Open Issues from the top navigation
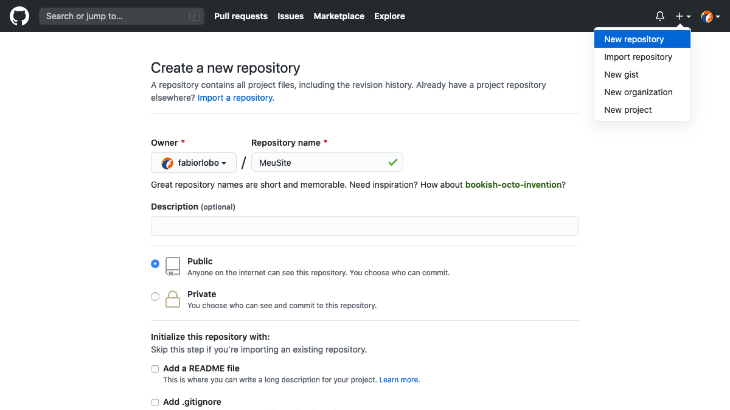This screenshot has width=730, height=410. (291, 16)
